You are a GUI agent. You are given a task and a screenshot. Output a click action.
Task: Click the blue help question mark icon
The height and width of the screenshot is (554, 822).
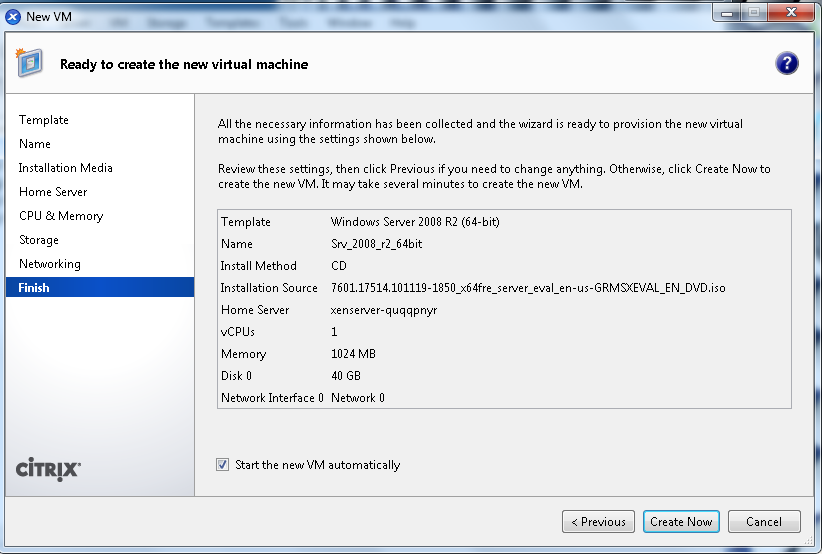click(x=786, y=63)
